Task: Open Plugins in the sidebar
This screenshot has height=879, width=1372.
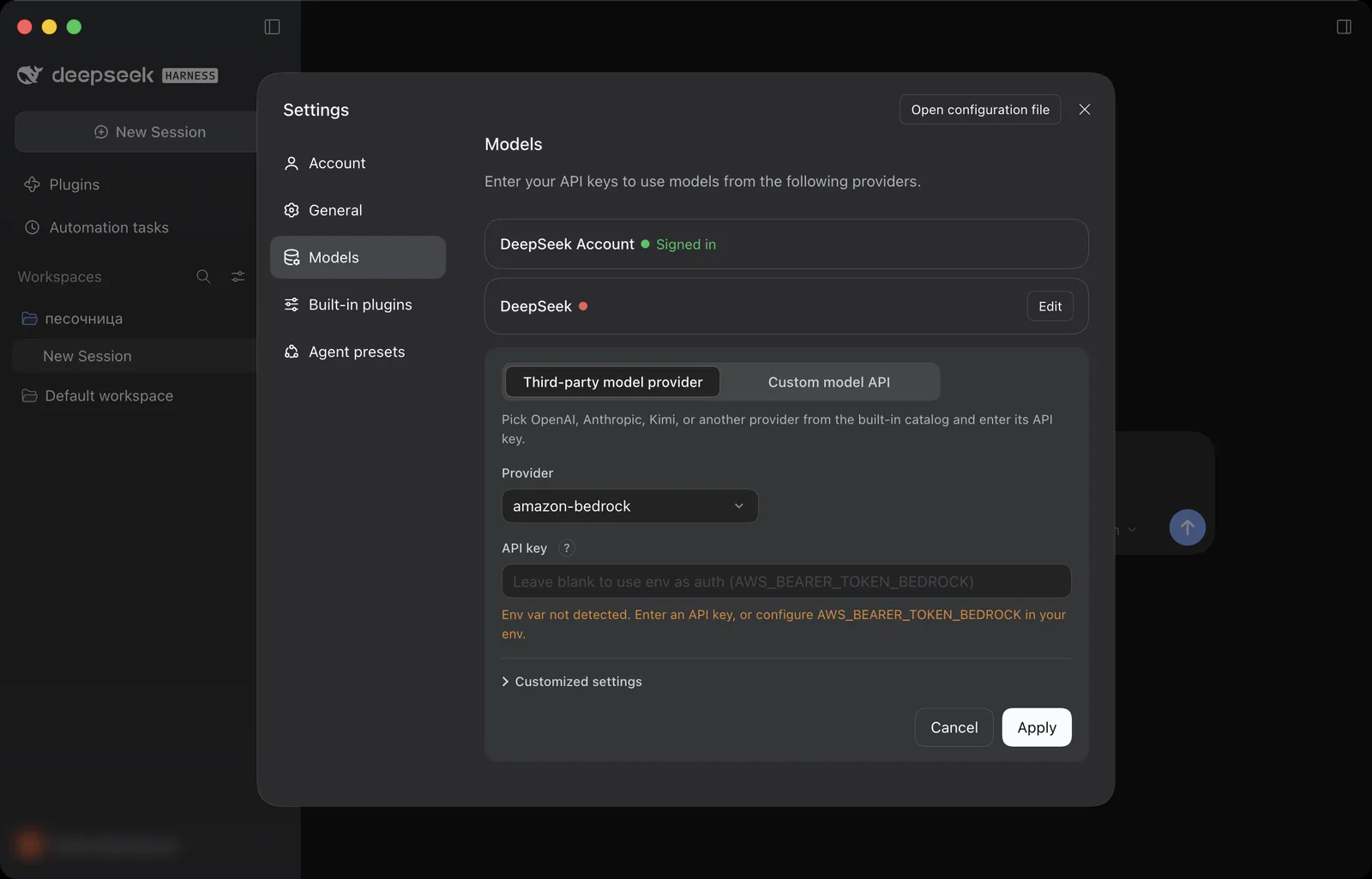Action: (75, 184)
